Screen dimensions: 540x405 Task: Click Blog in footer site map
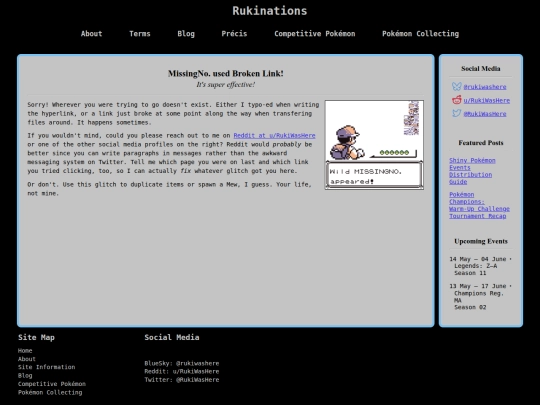coord(25,375)
